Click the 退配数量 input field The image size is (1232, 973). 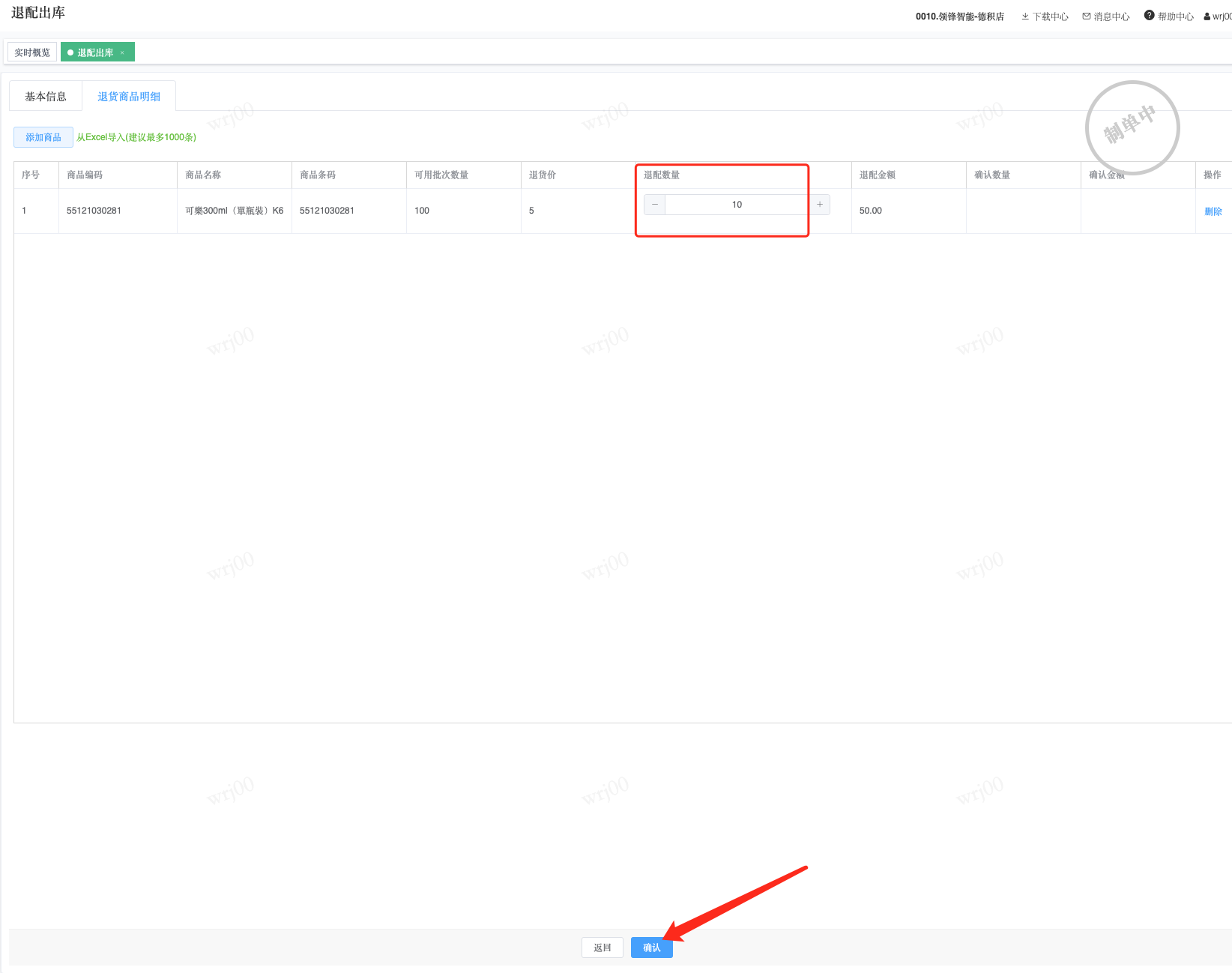click(737, 205)
